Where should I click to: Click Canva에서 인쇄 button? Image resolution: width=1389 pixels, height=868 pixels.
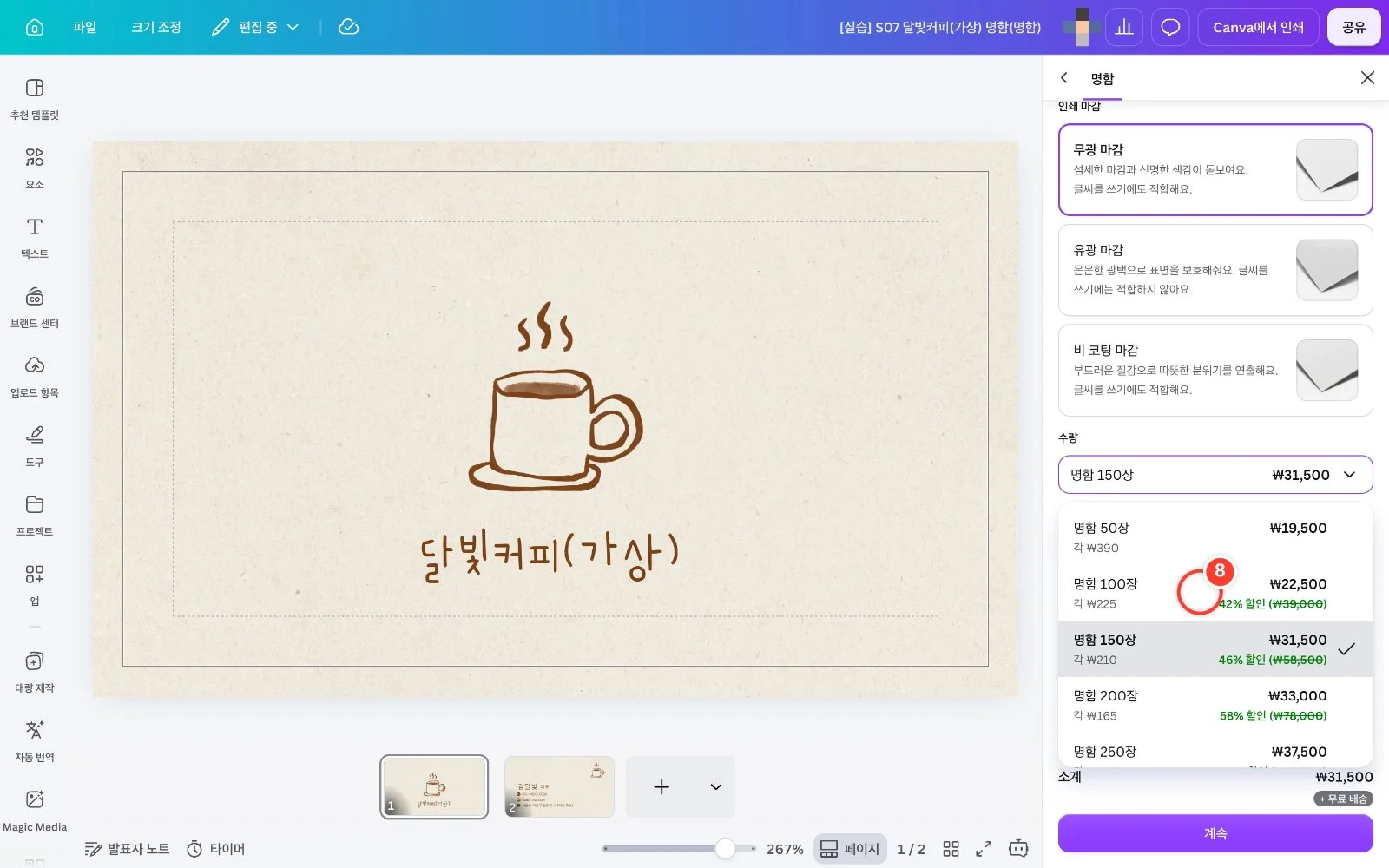tap(1258, 27)
